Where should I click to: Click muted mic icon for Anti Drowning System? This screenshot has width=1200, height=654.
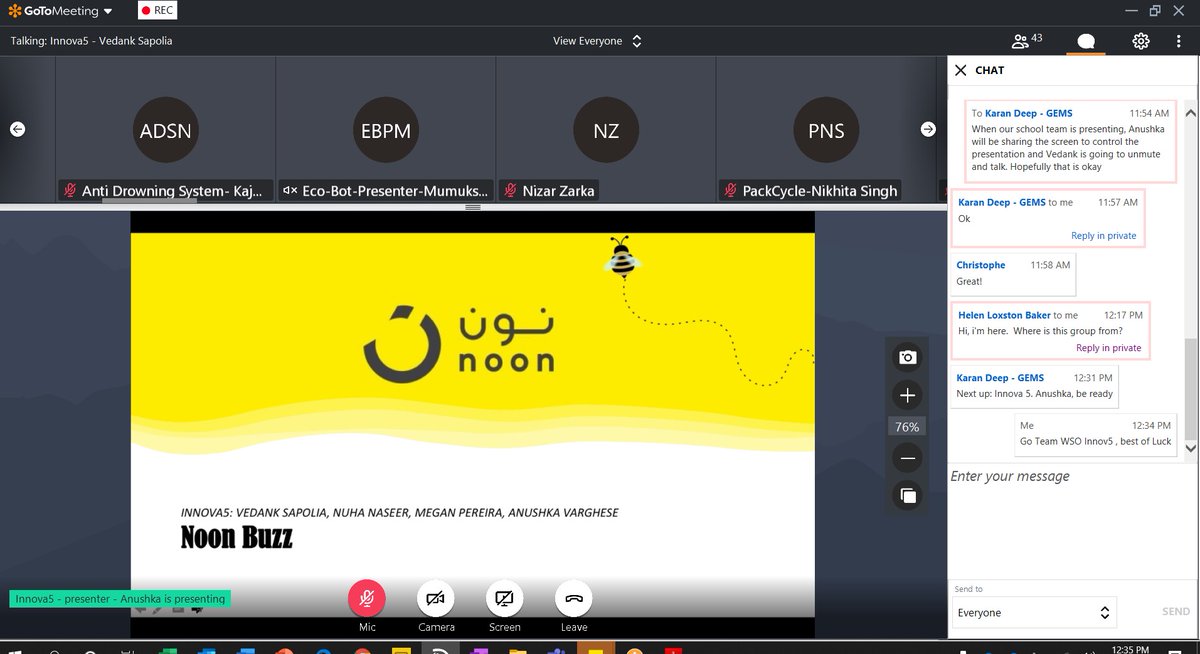pyautogui.click(x=70, y=190)
